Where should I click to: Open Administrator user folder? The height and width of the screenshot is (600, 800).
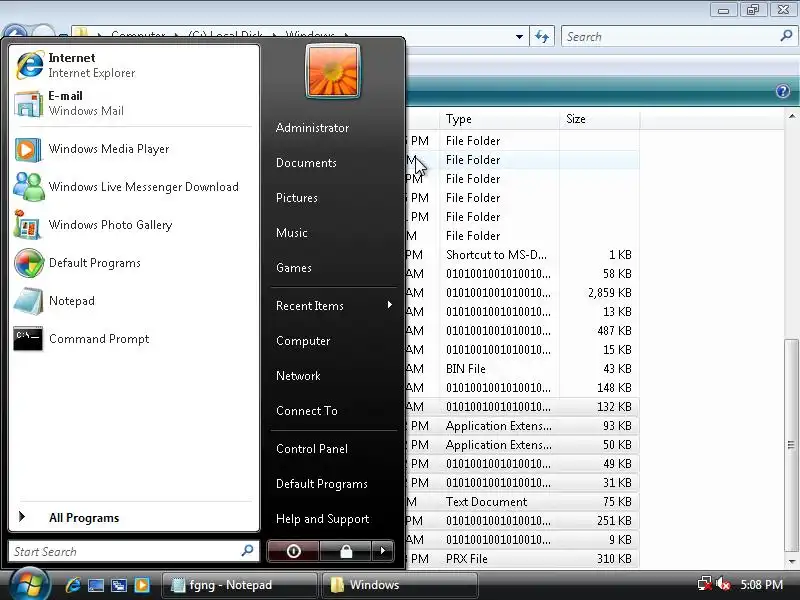pyautogui.click(x=312, y=128)
